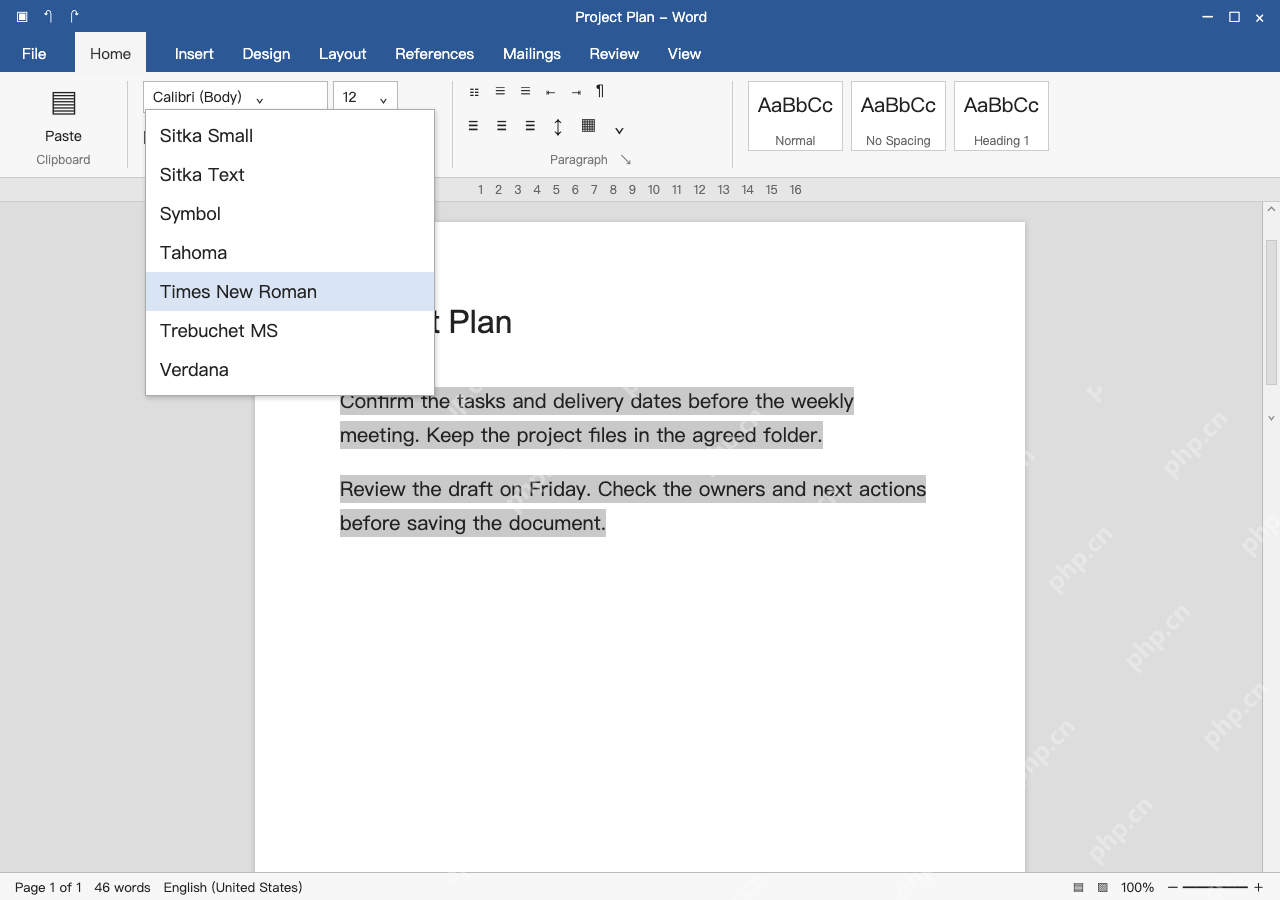Click the line before saving the document
Viewport: 1280px width, 900px height.
point(473,523)
